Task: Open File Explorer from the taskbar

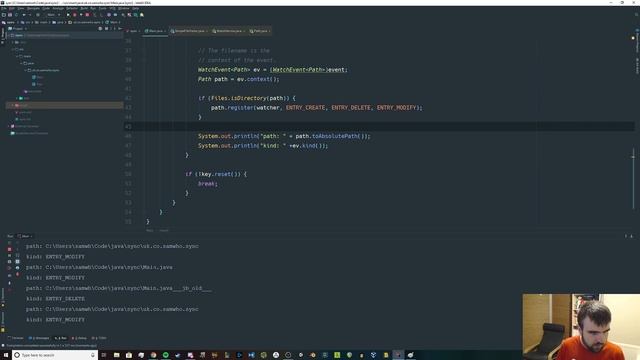Action: pyautogui.click(x=116, y=355)
